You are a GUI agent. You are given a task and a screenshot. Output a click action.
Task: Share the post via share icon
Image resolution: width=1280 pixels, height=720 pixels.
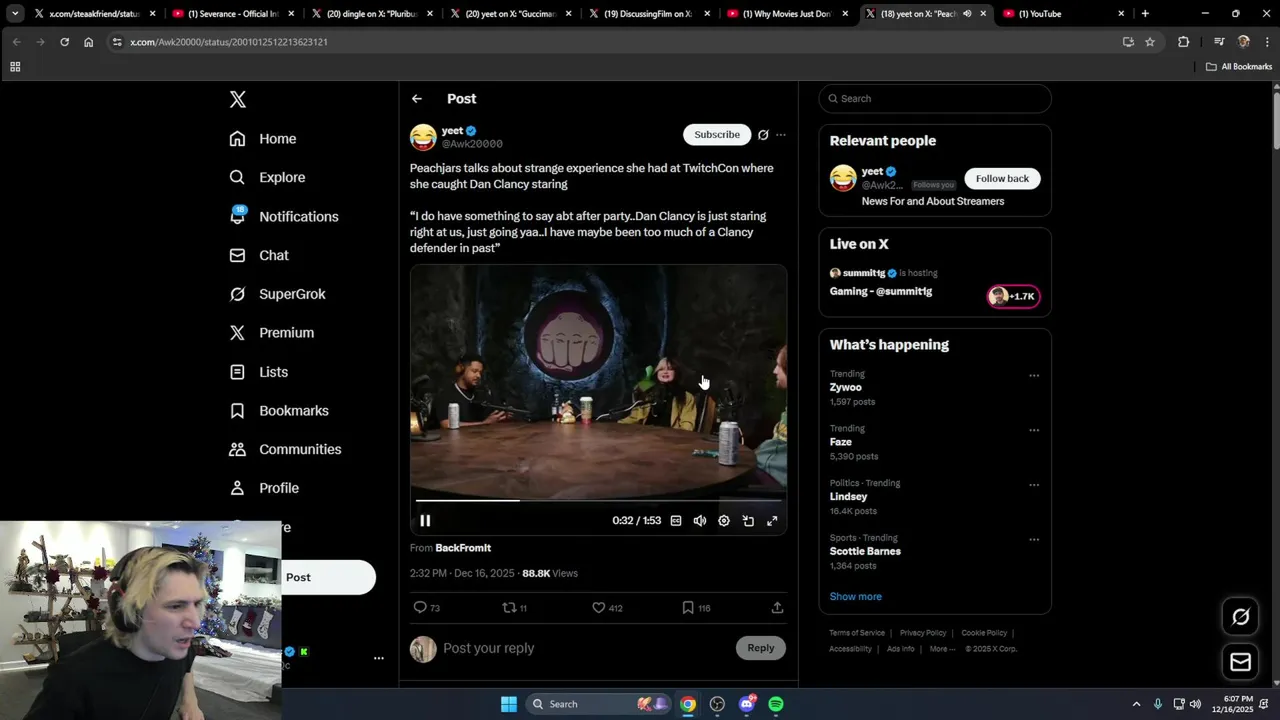777,607
